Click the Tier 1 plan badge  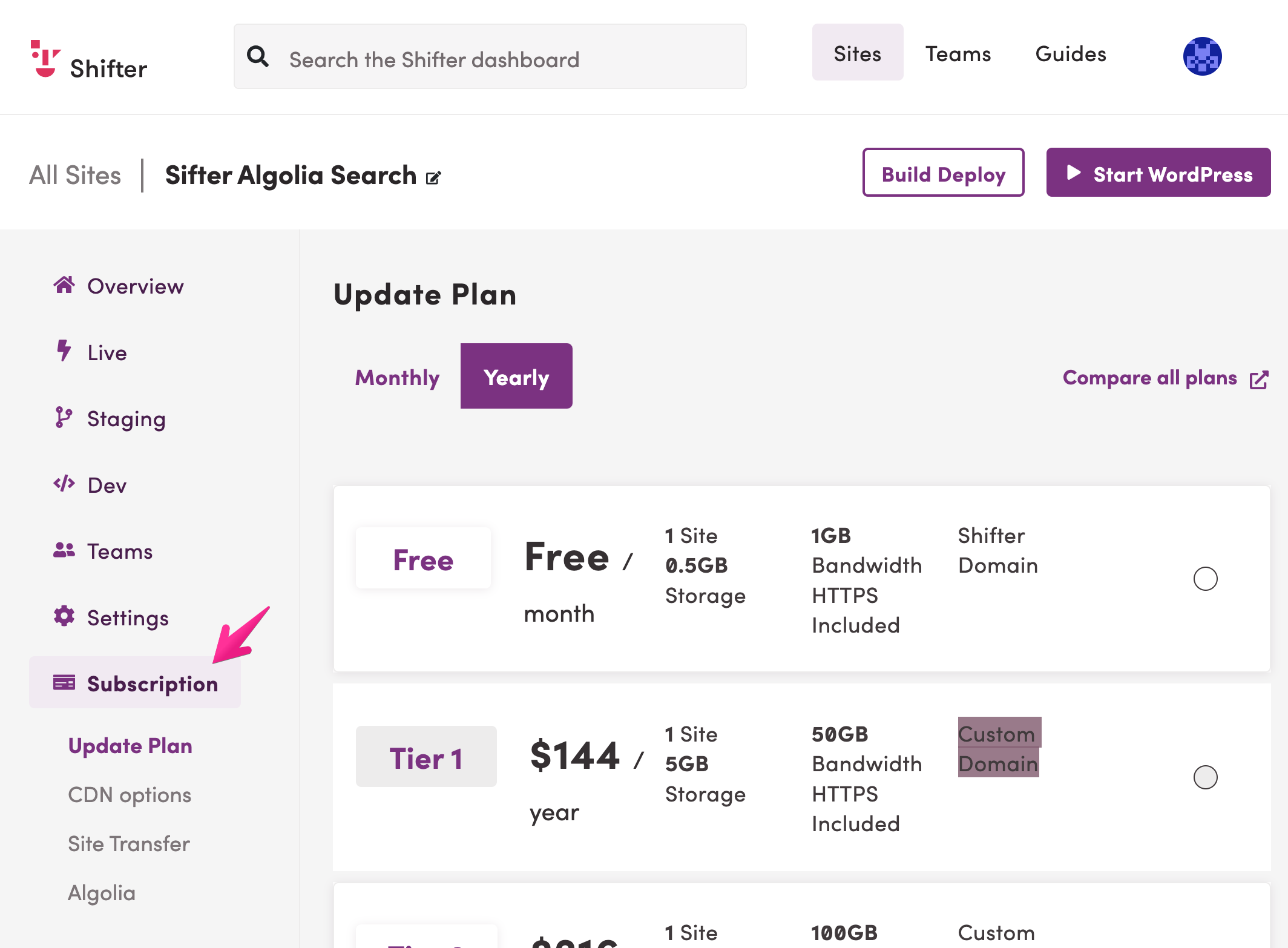click(426, 757)
